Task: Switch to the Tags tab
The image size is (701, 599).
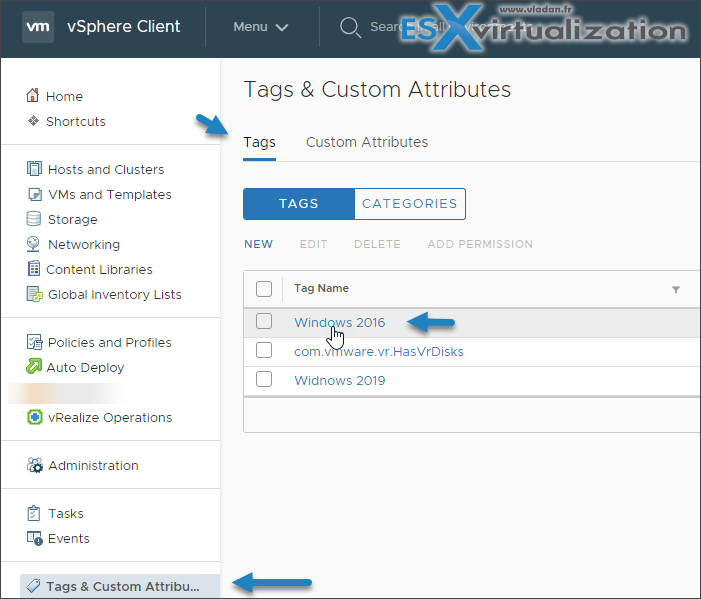Action: [x=259, y=142]
